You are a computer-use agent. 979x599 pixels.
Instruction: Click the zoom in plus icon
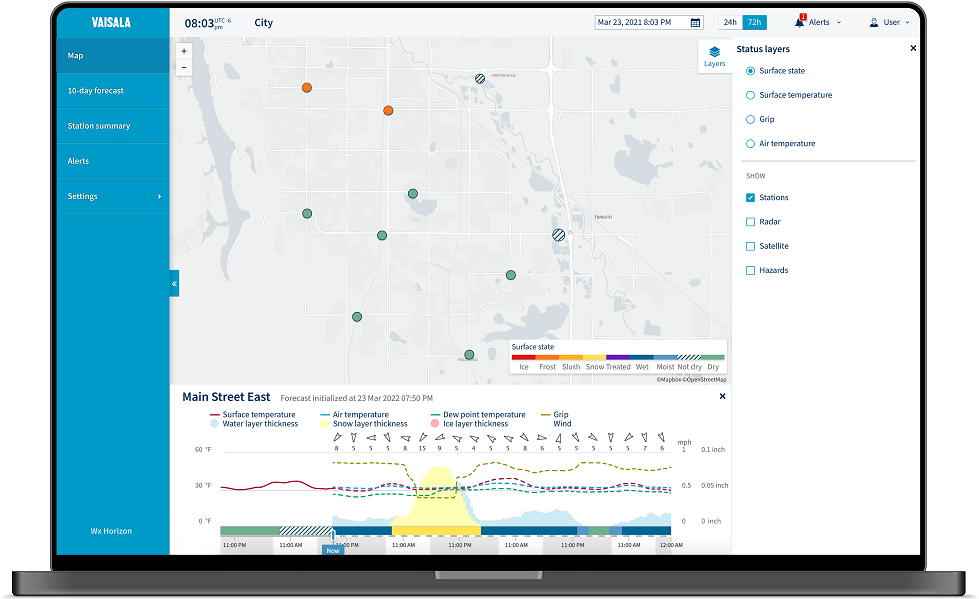[x=184, y=49]
